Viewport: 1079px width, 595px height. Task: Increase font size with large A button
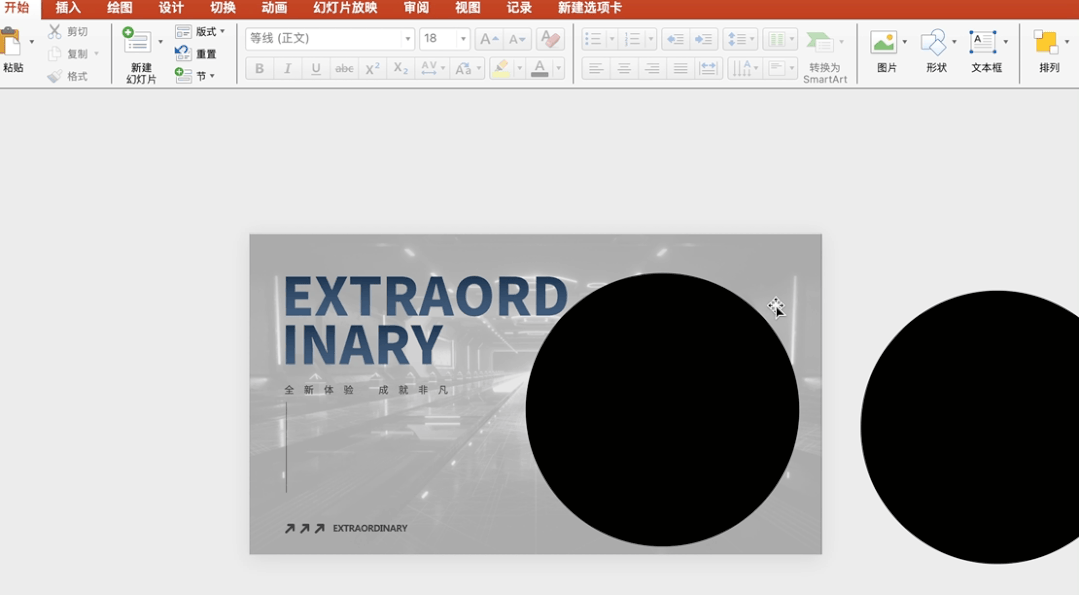(x=489, y=39)
